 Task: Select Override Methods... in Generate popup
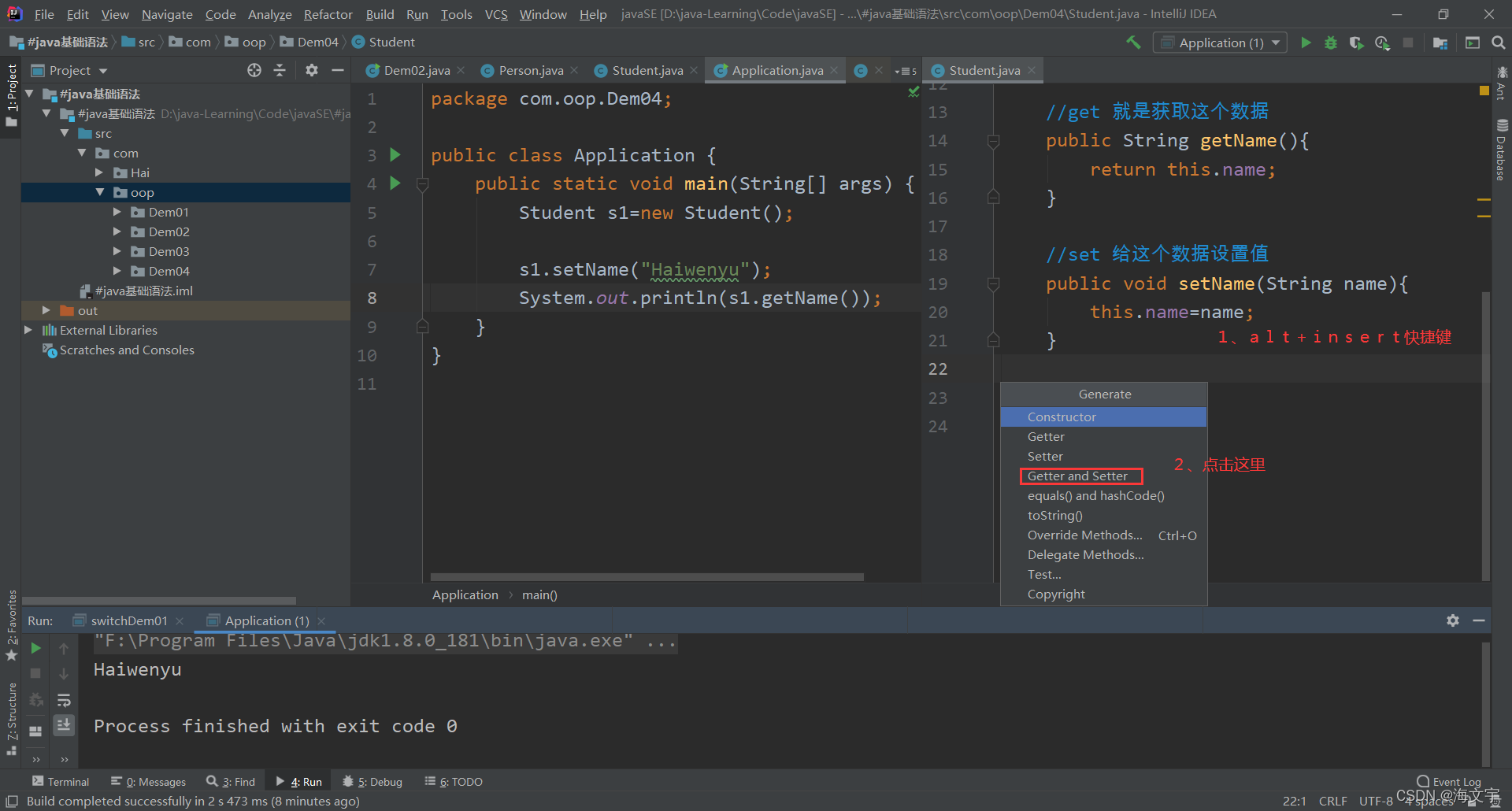click(1103, 535)
